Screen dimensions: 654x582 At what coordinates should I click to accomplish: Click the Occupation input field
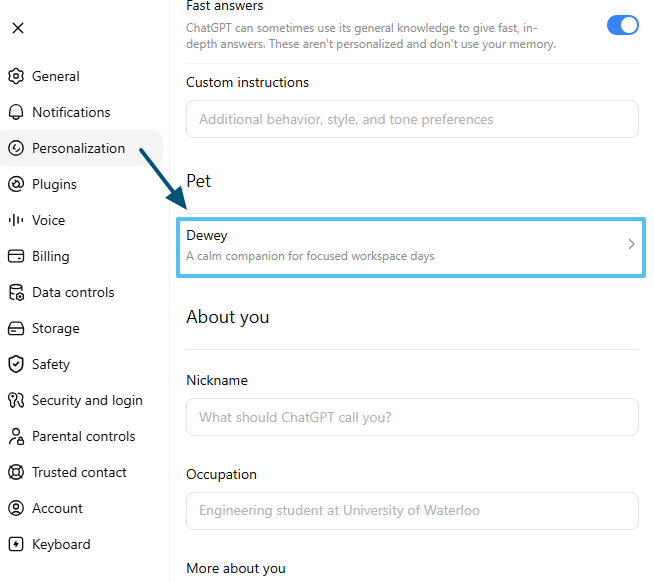click(412, 511)
